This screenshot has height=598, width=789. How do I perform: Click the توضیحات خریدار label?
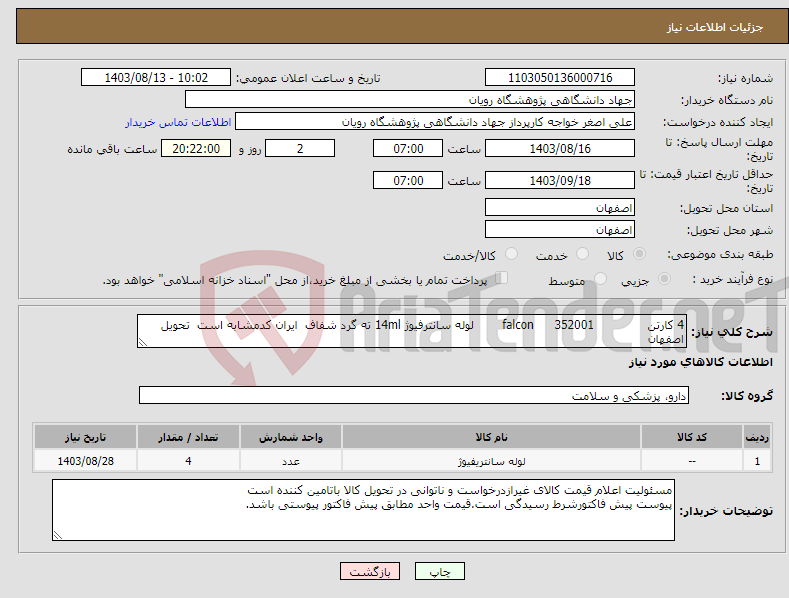pyautogui.click(x=726, y=511)
